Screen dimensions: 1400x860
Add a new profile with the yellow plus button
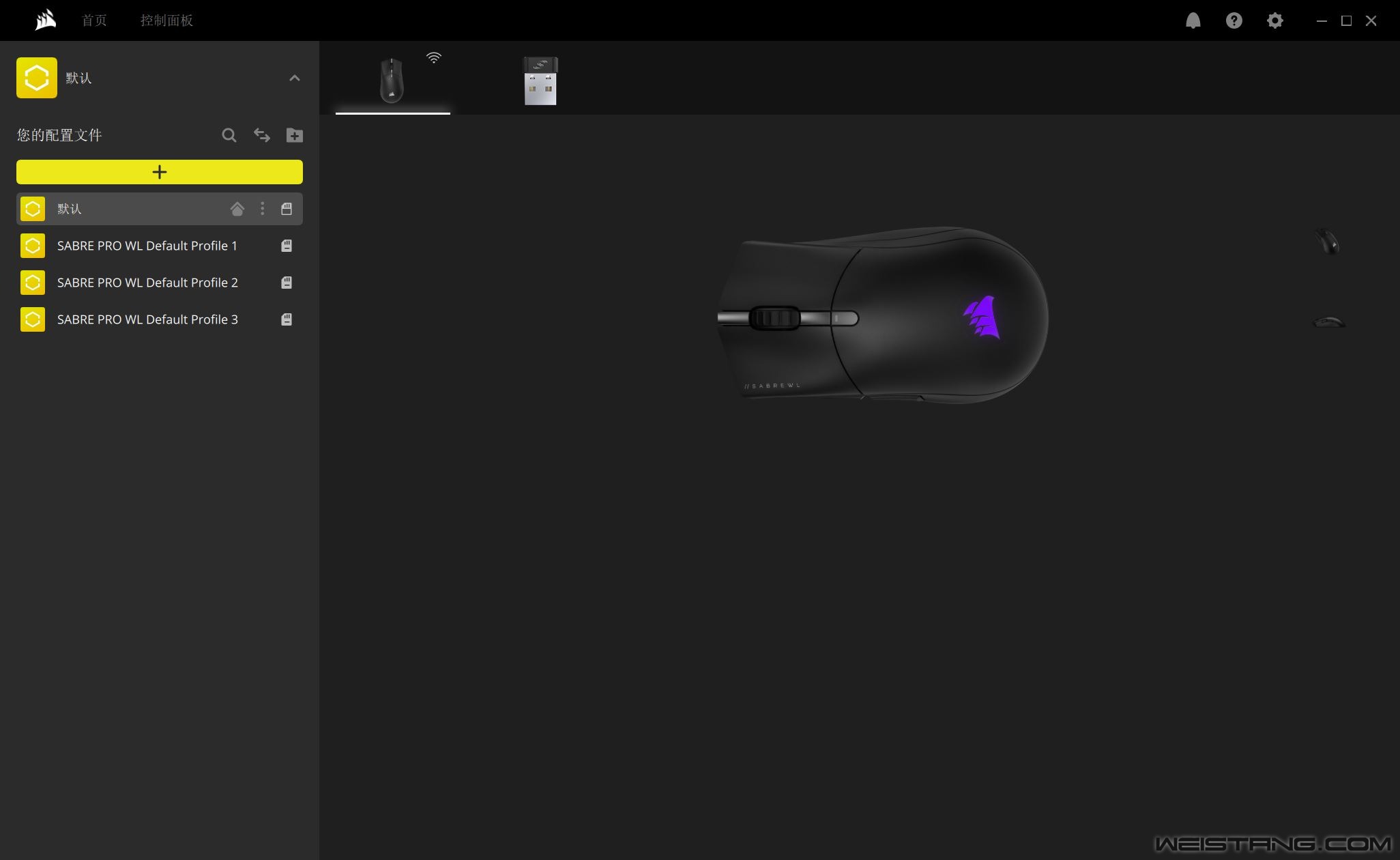pyautogui.click(x=160, y=172)
